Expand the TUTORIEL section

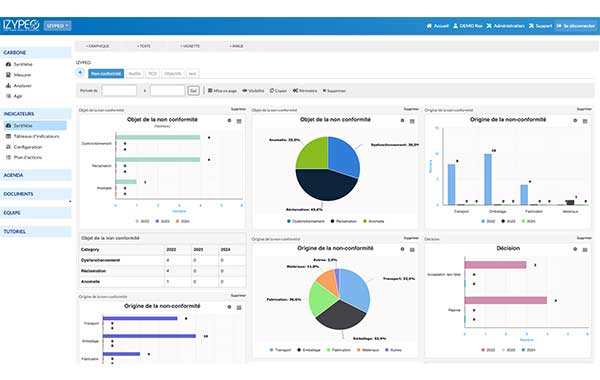[36, 232]
